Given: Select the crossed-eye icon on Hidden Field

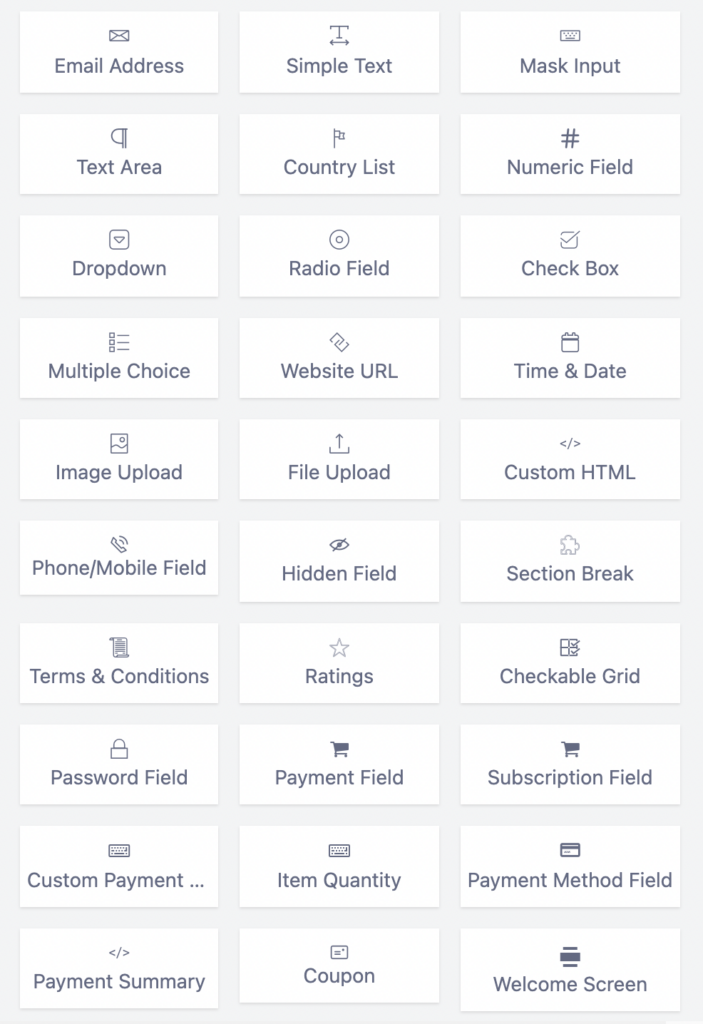Looking at the screenshot, I should [339, 545].
